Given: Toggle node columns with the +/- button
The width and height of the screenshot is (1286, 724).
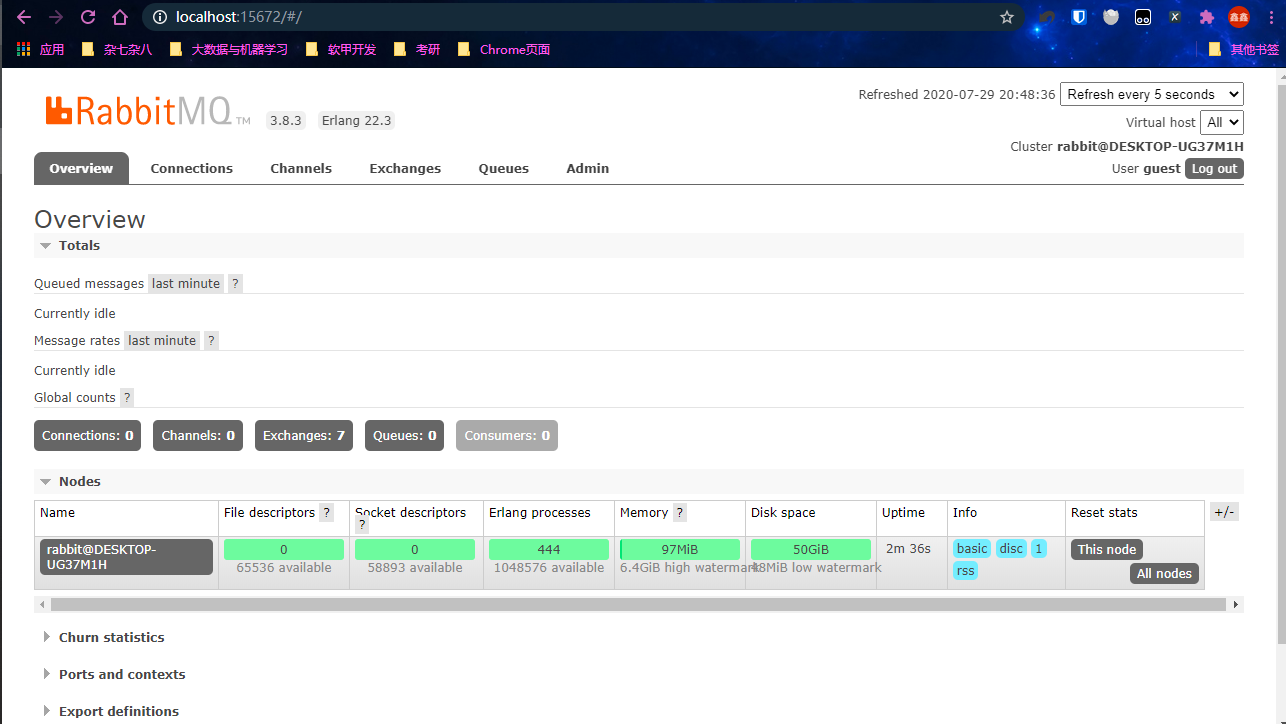Looking at the screenshot, I should 1224,512.
